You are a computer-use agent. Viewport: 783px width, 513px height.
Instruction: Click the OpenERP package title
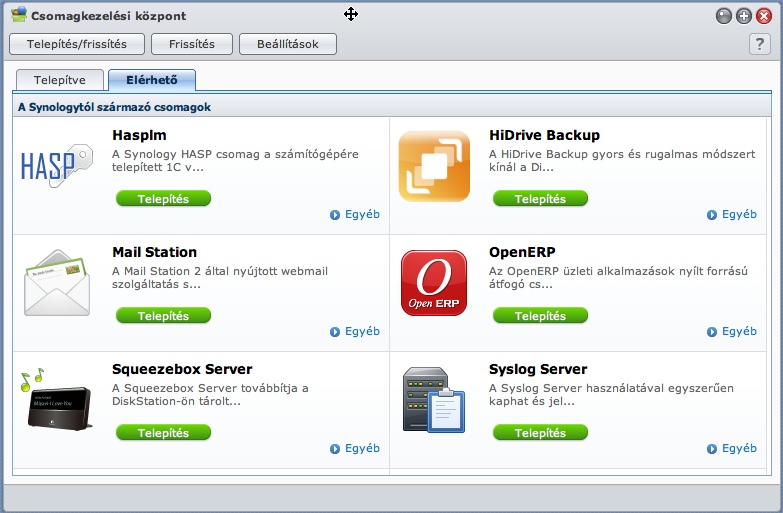(522, 252)
